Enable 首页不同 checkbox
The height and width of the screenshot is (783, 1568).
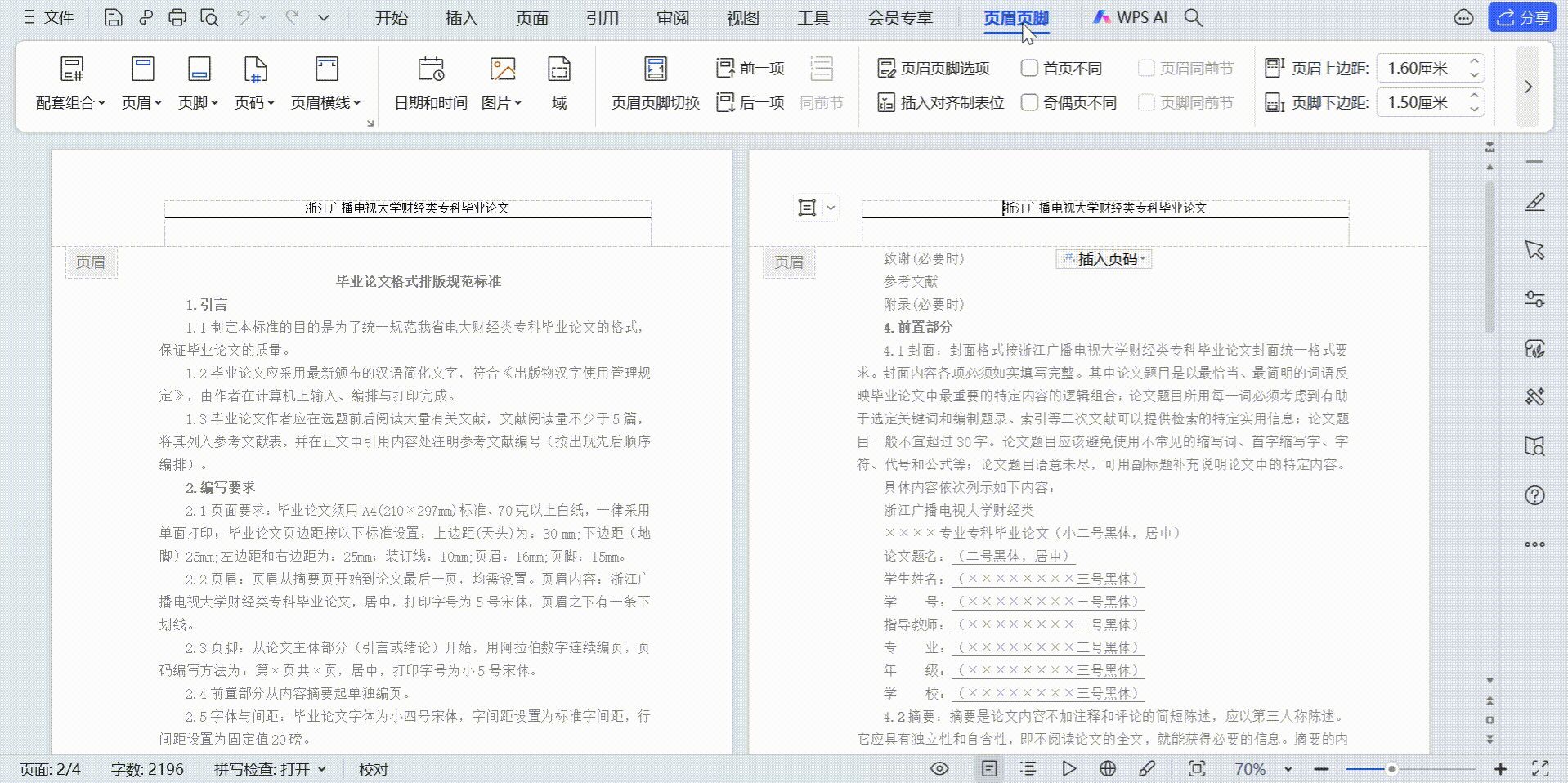tap(1029, 68)
